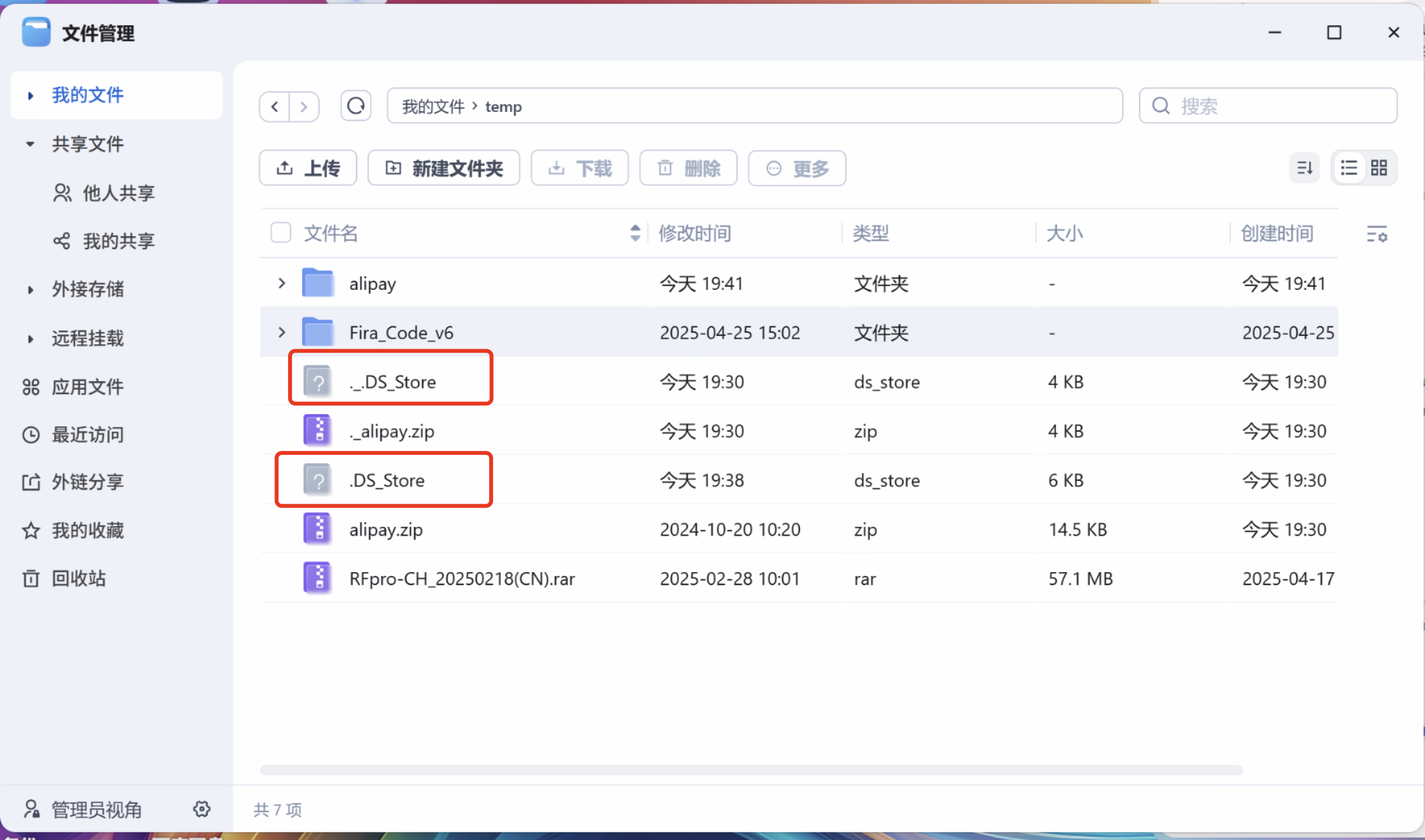Screen dimensions: 1425x840
Task: Click the File Manager app logo
Action: pyautogui.click(x=36, y=32)
